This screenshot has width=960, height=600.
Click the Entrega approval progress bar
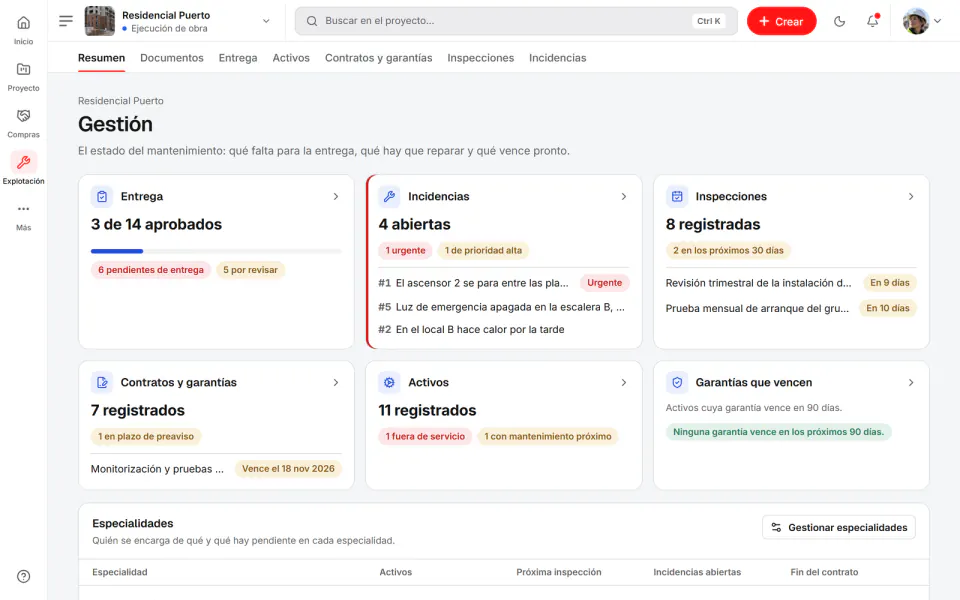click(x=216, y=251)
